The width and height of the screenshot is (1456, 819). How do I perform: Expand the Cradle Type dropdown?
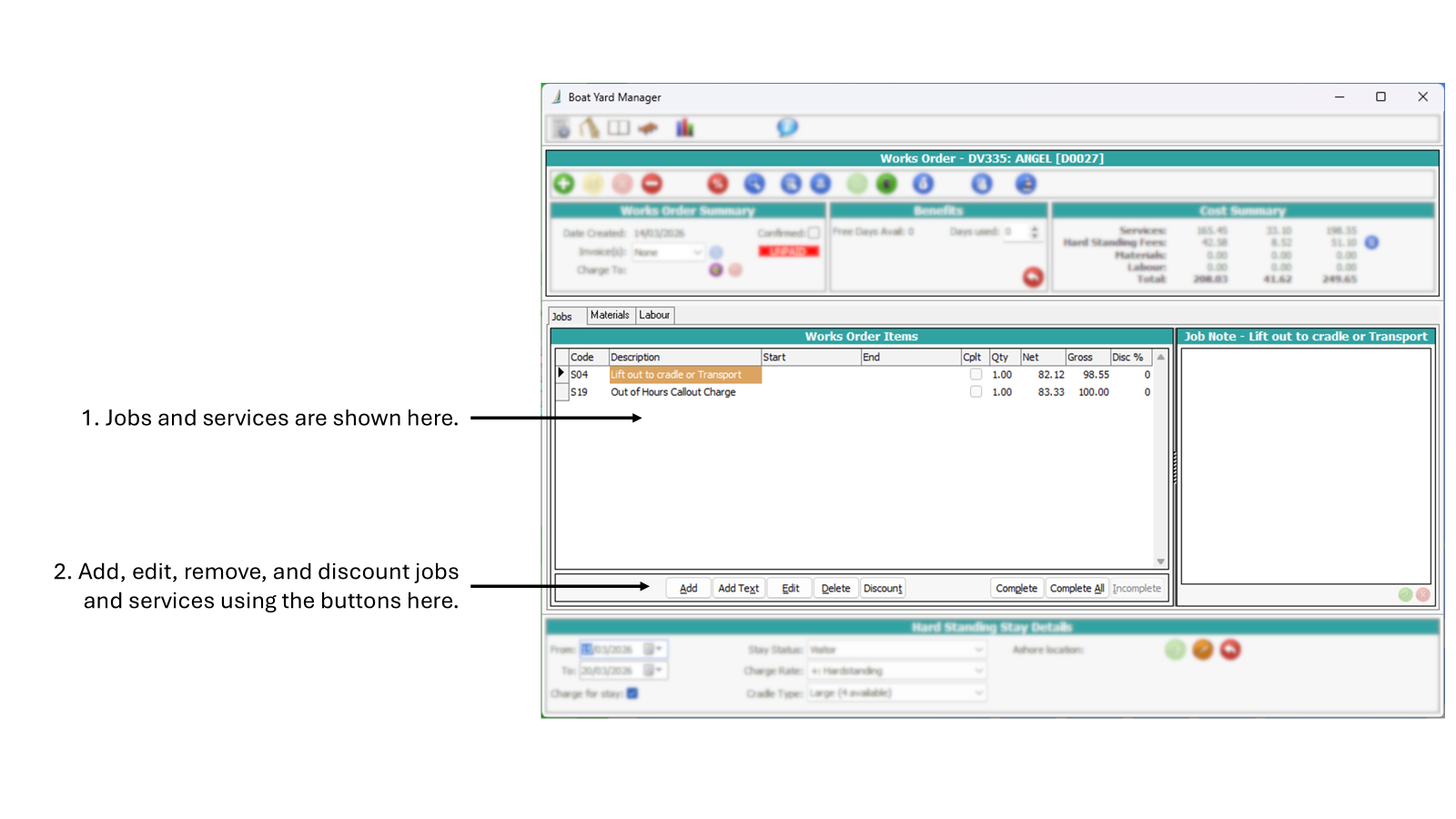(x=978, y=693)
